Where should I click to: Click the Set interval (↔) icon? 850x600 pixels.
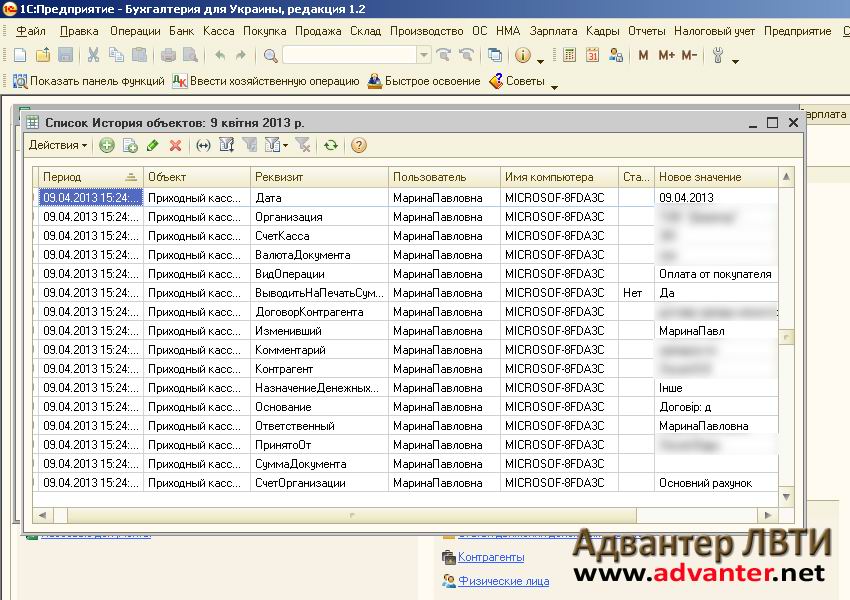(x=203, y=145)
